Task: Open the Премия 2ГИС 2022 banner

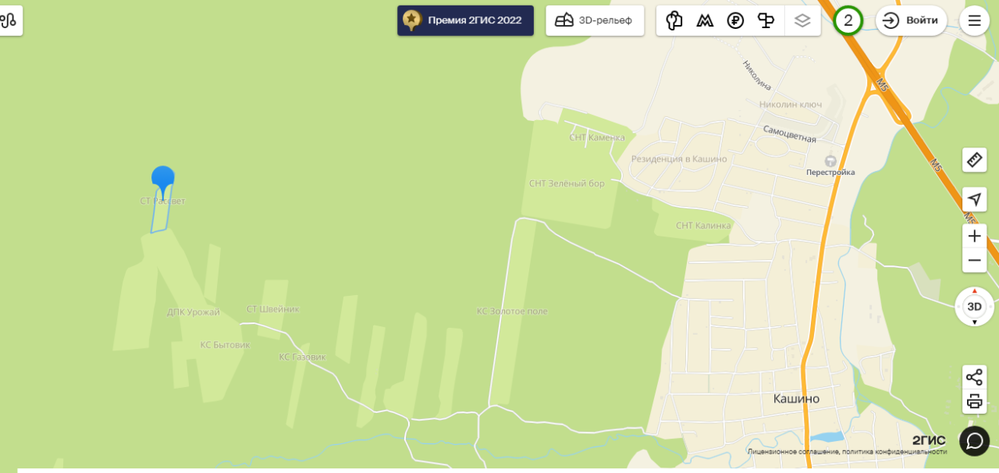Action: [465, 20]
